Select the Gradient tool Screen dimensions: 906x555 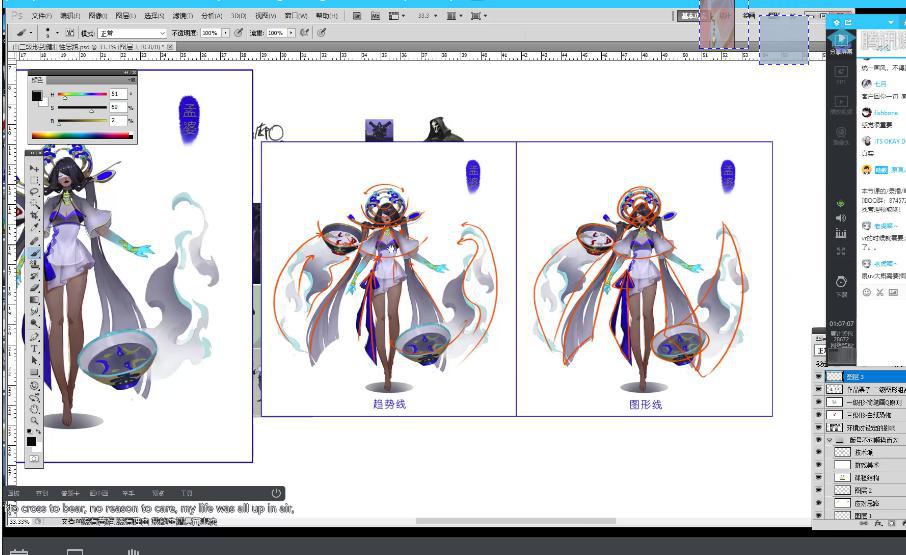pos(34,300)
